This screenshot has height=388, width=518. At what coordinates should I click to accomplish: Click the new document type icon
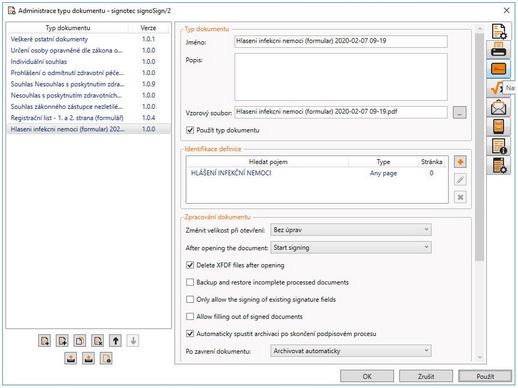[44, 341]
